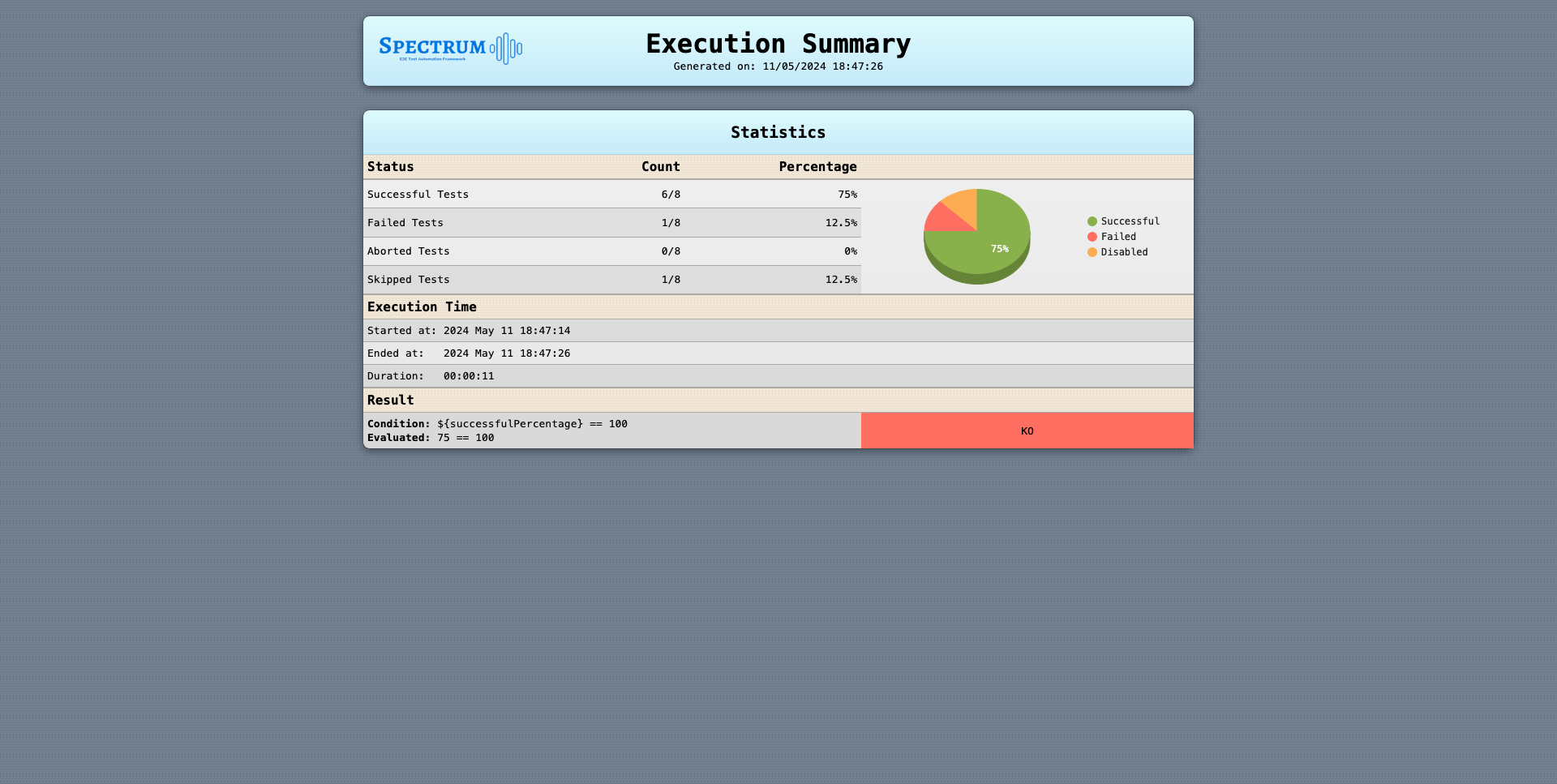Click the 0/8 count value

click(671, 251)
